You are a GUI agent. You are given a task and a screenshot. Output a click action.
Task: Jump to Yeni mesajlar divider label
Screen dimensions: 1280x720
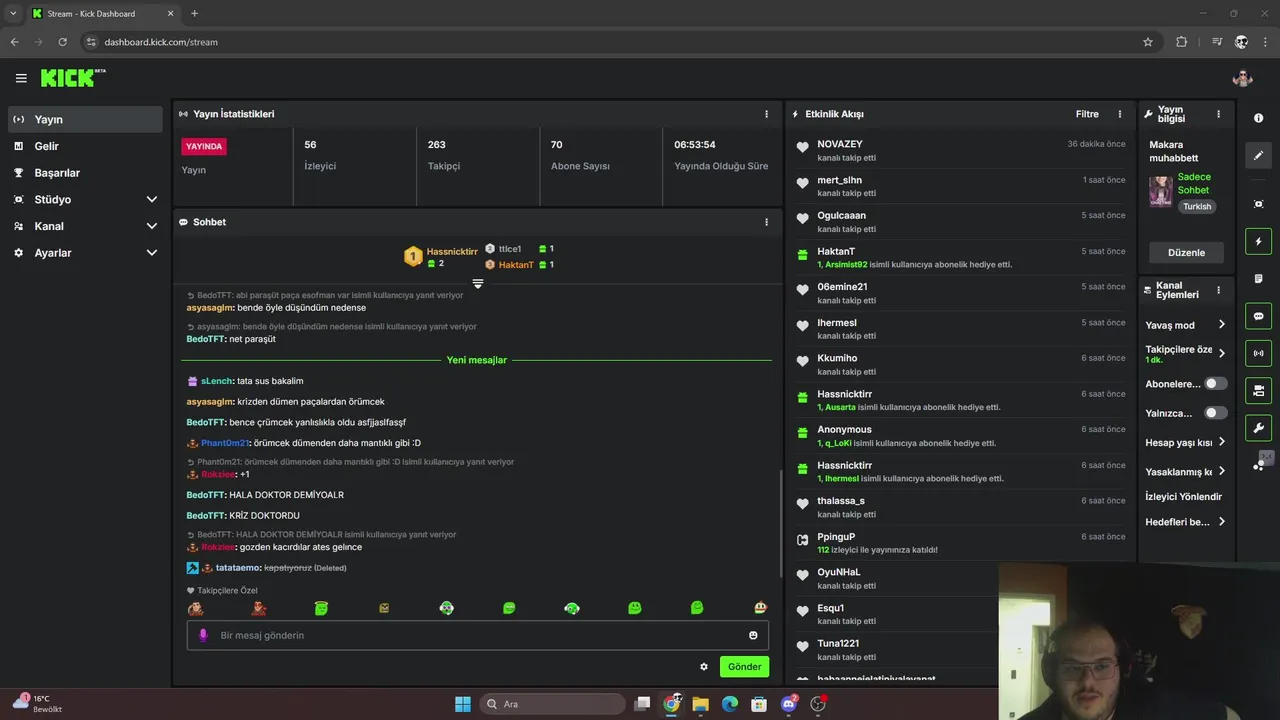476,360
